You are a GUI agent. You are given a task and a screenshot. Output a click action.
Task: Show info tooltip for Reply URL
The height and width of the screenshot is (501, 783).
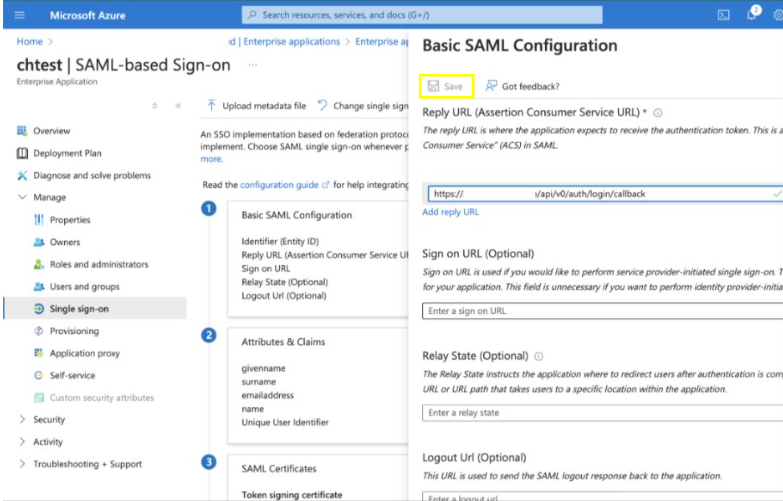(658, 113)
